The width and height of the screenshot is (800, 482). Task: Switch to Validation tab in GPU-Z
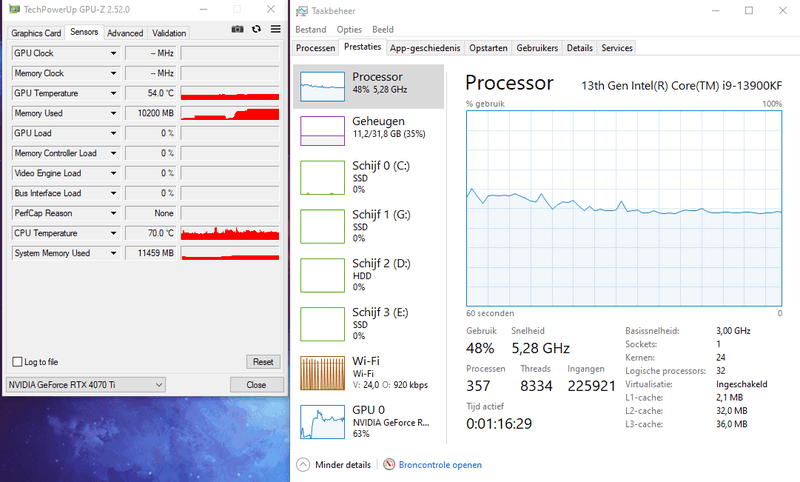169,33
